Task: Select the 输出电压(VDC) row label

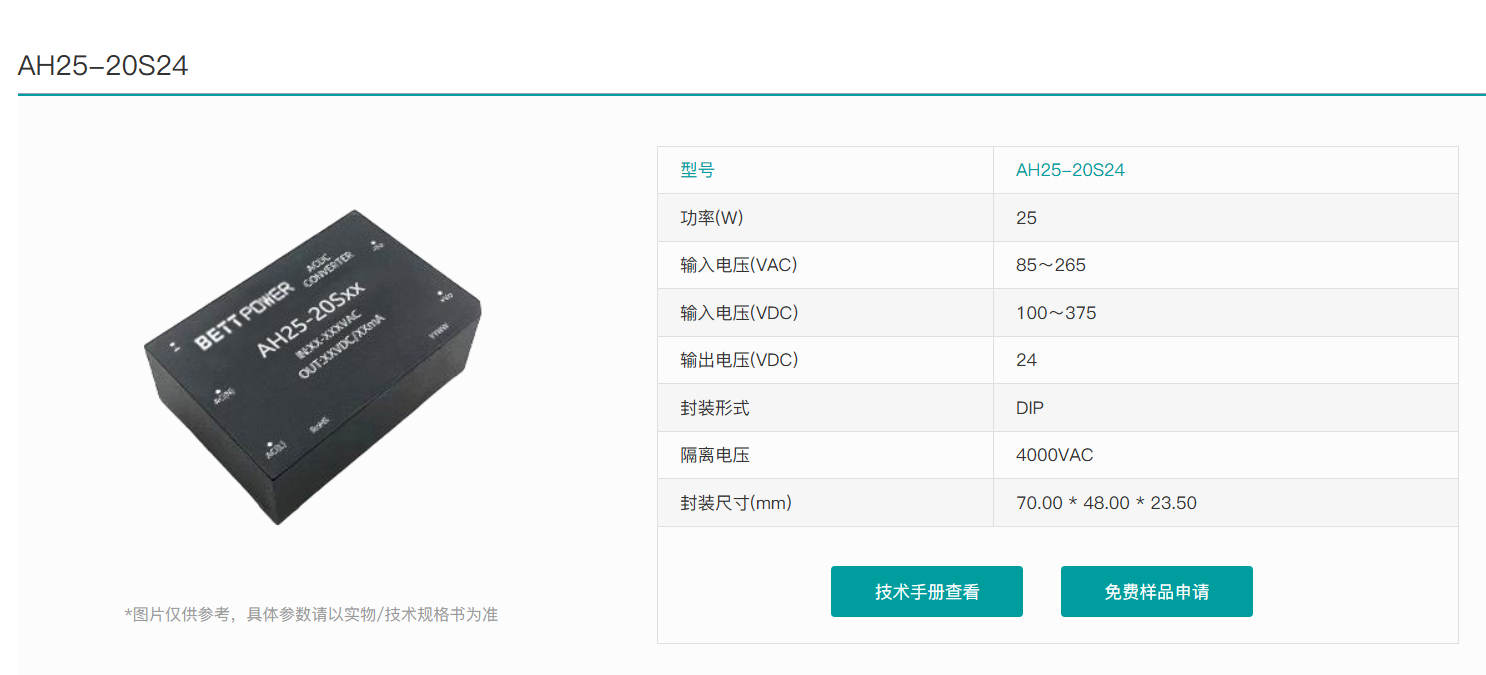Action: (x=739, y=360)
